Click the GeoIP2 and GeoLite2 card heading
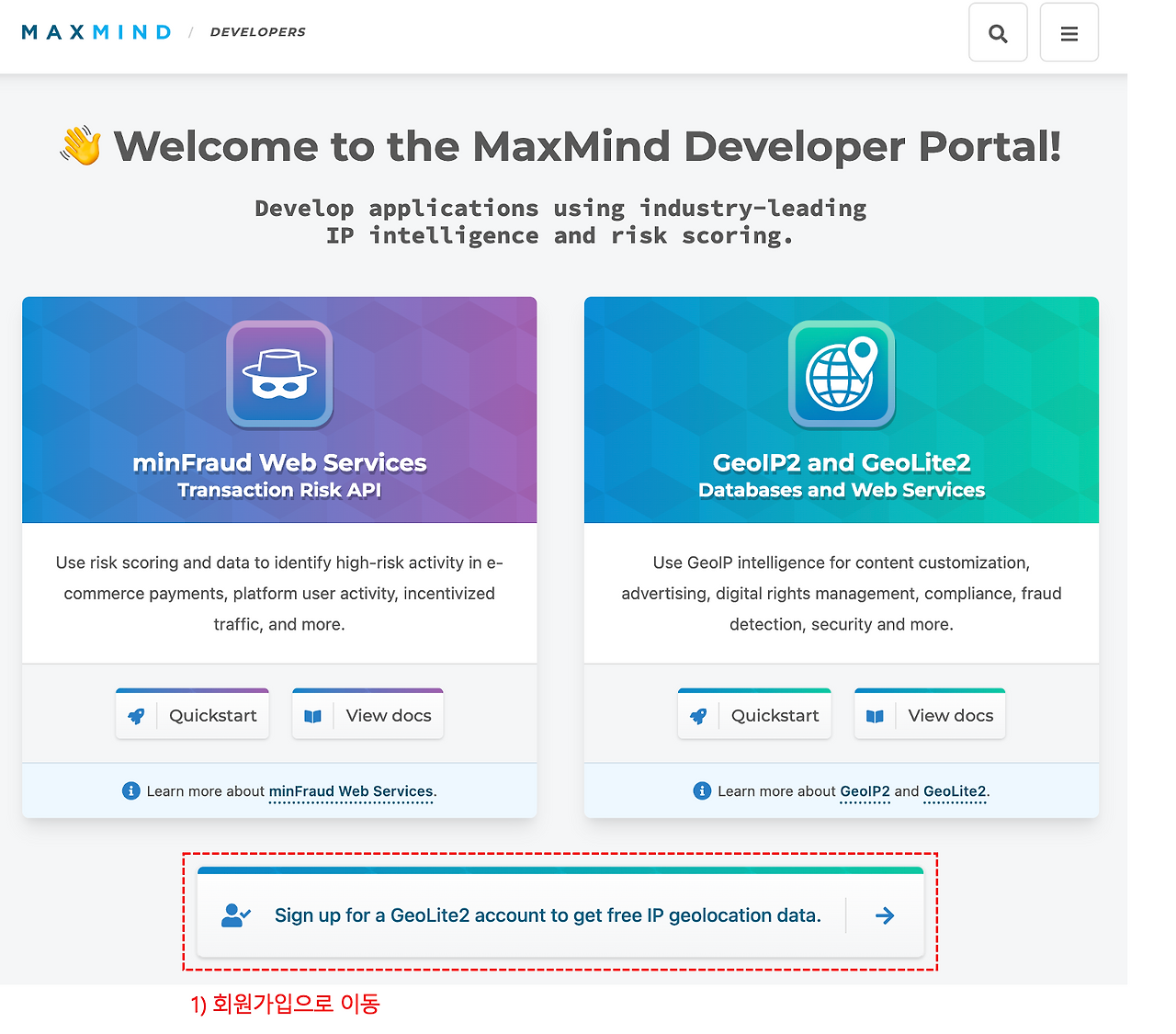 (x=842, y=462)
